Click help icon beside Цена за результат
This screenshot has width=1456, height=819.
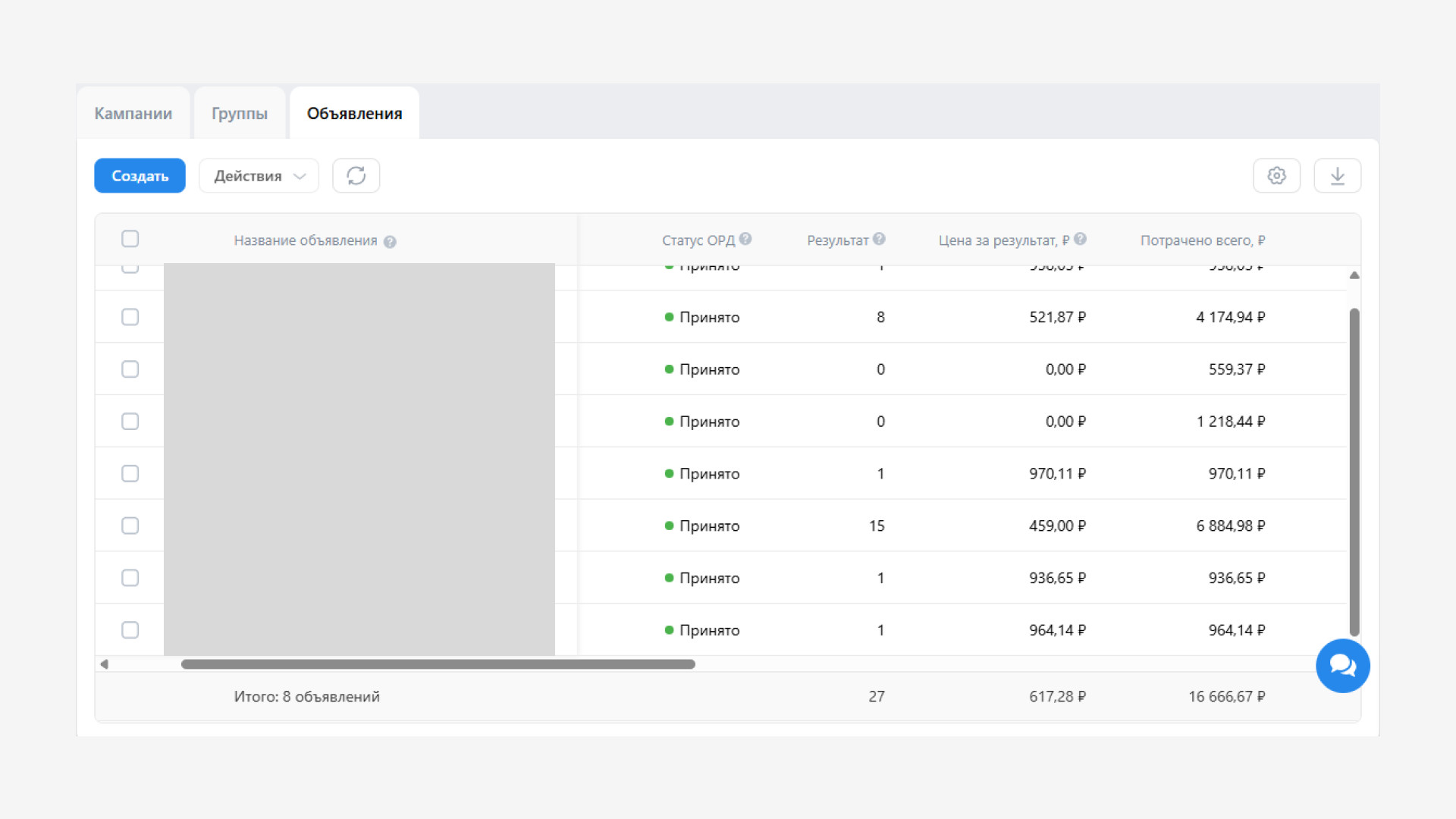1080,239
